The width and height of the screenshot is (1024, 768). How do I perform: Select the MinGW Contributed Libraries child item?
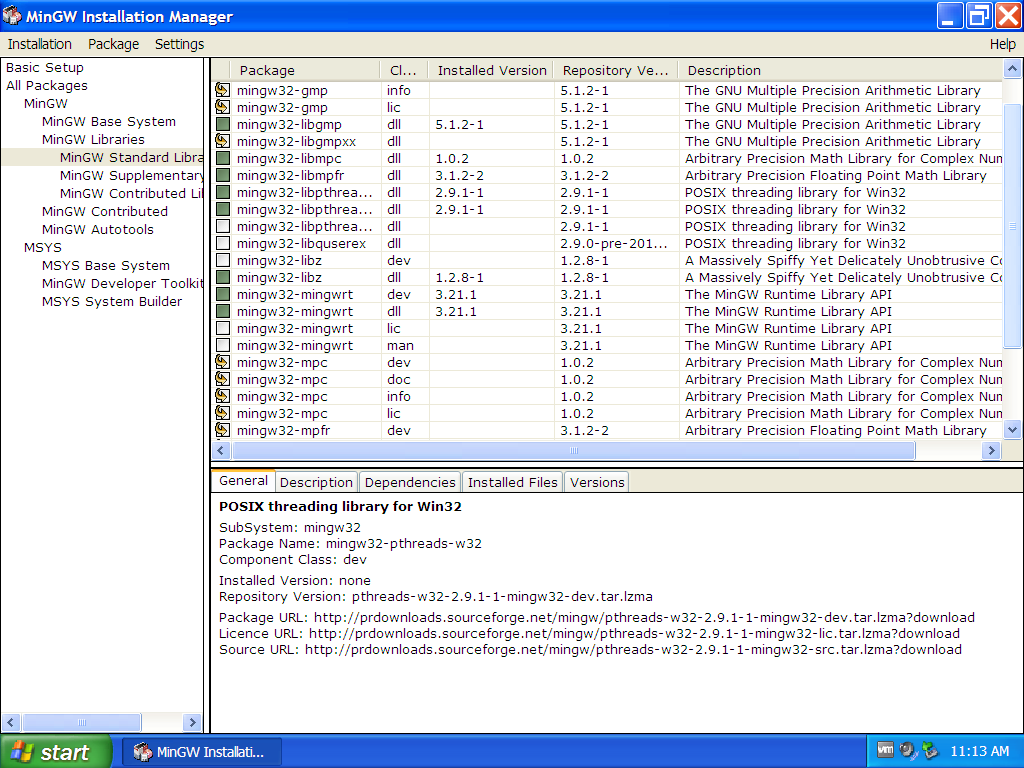coord(131,193)
